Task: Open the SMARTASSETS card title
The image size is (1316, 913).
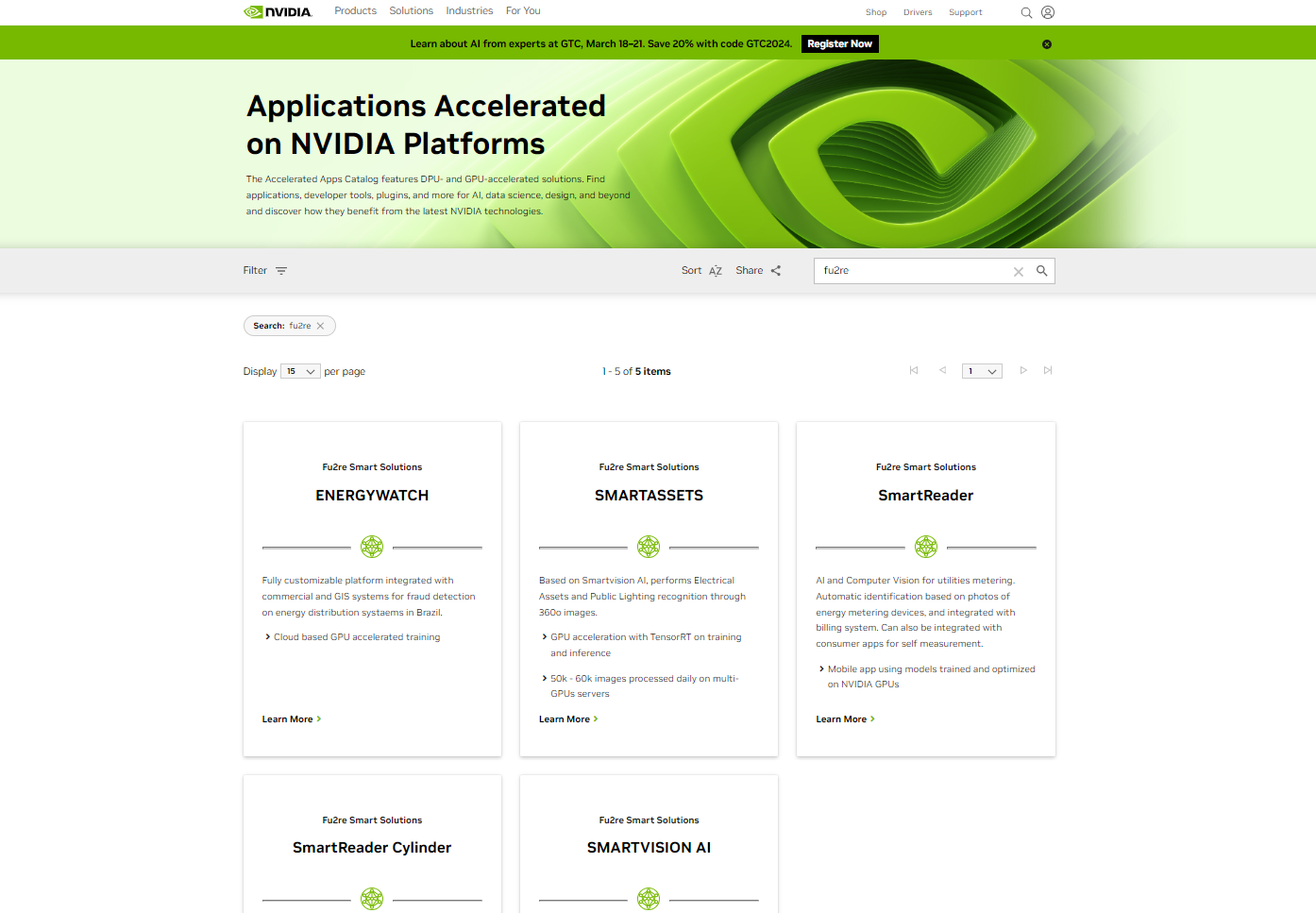Action: coord(649,496)
